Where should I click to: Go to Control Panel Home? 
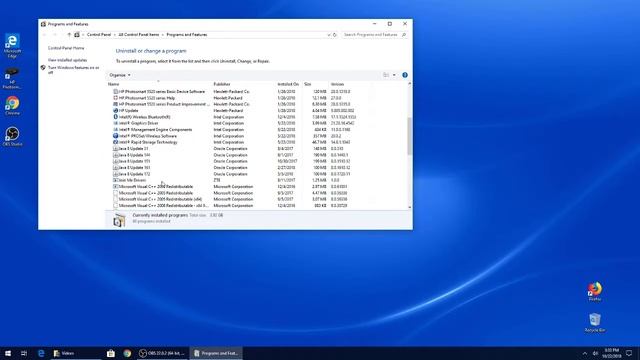click(x=66, y=48)
